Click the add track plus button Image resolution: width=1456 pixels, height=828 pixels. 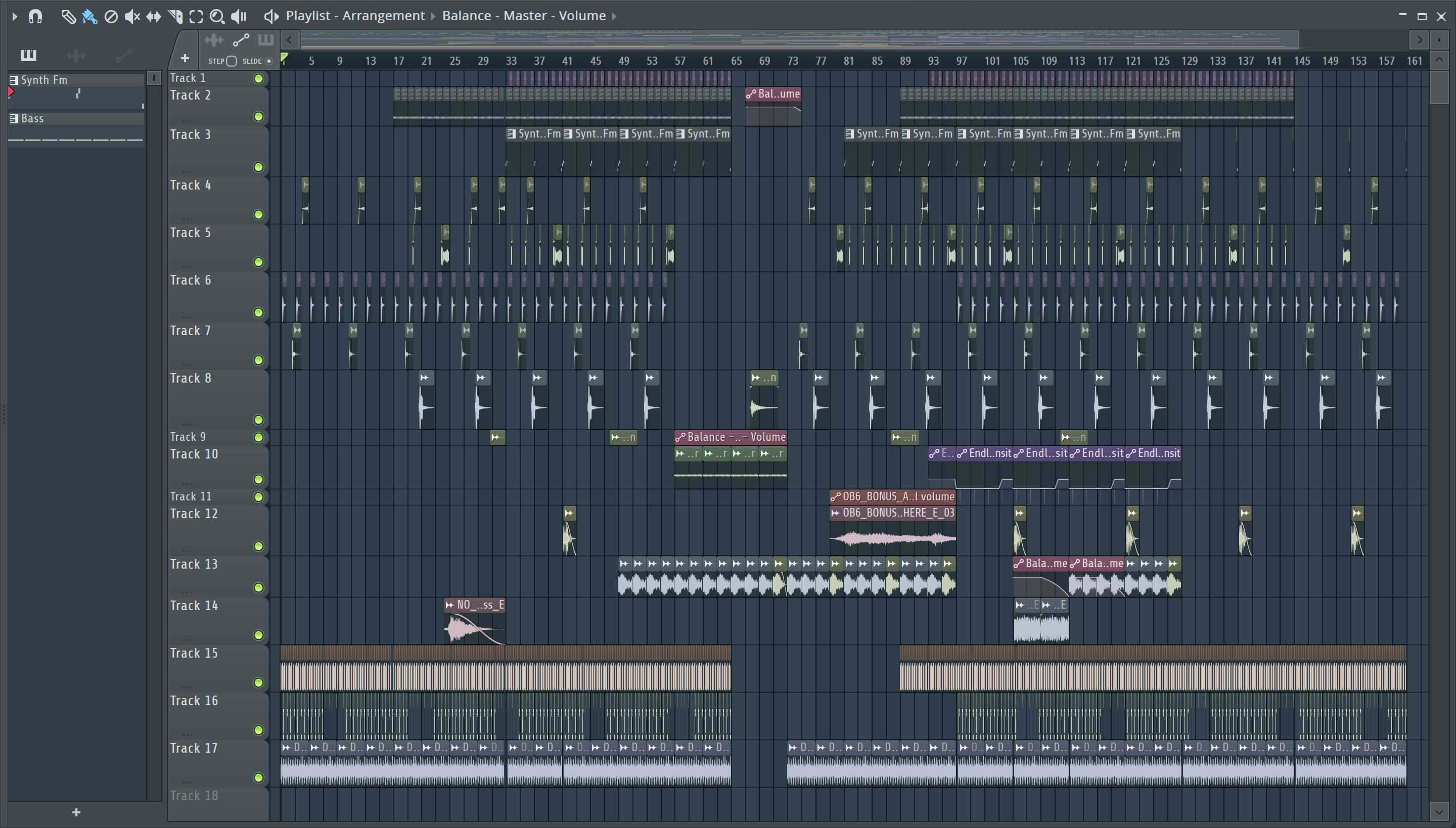click(185, 58)
